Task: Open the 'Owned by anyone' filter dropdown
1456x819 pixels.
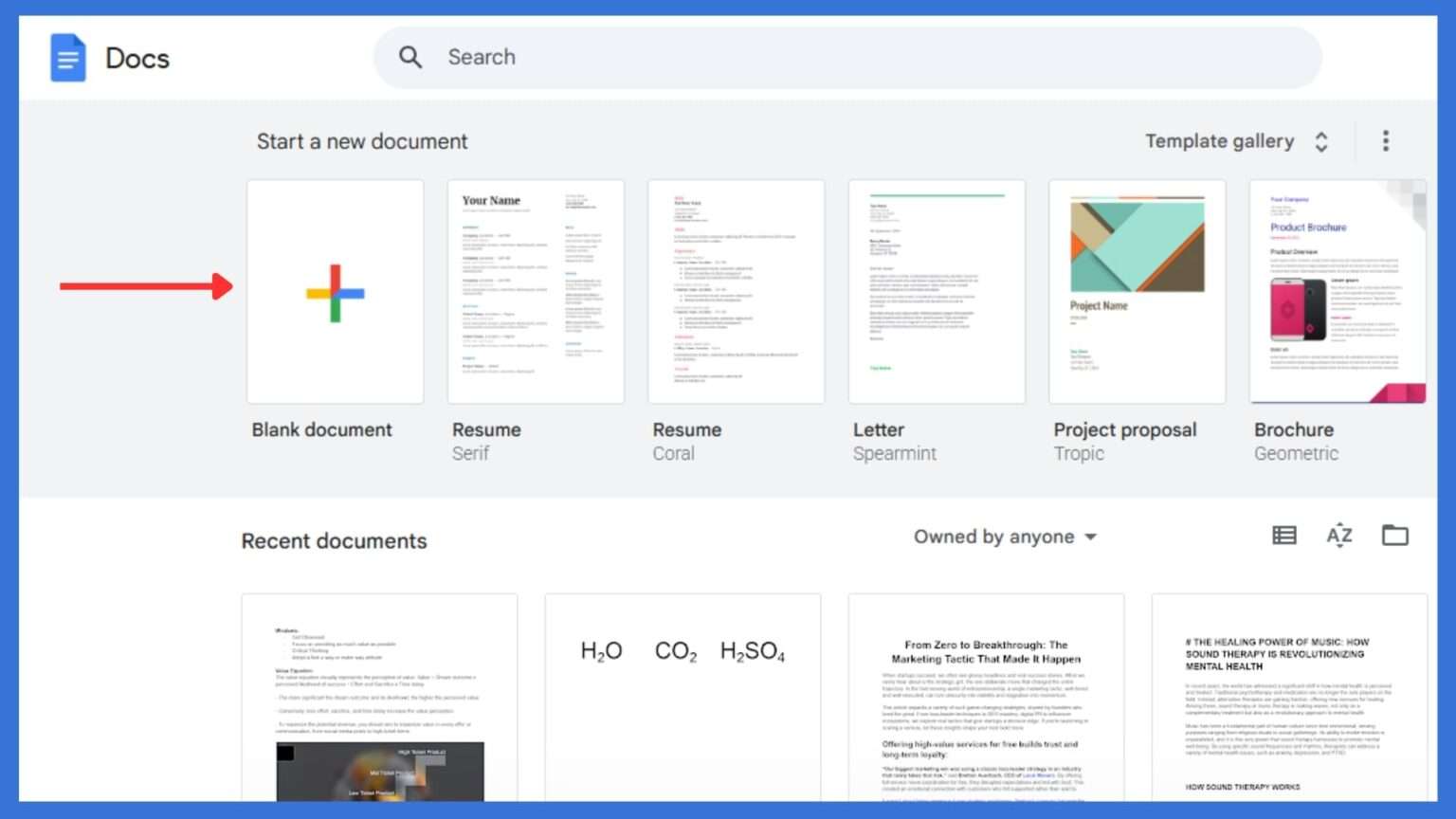Action: pyautogui.click(x=1005, y=537)
